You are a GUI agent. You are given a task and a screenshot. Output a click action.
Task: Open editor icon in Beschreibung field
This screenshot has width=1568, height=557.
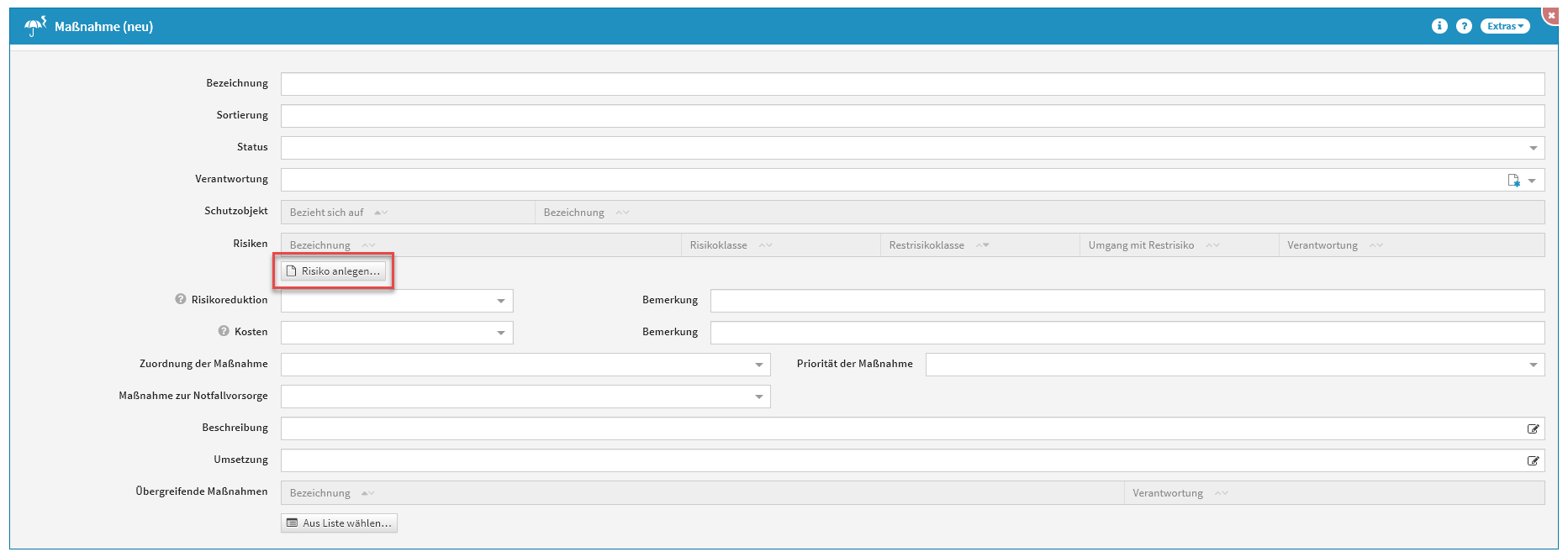[x=1533, y=428]
